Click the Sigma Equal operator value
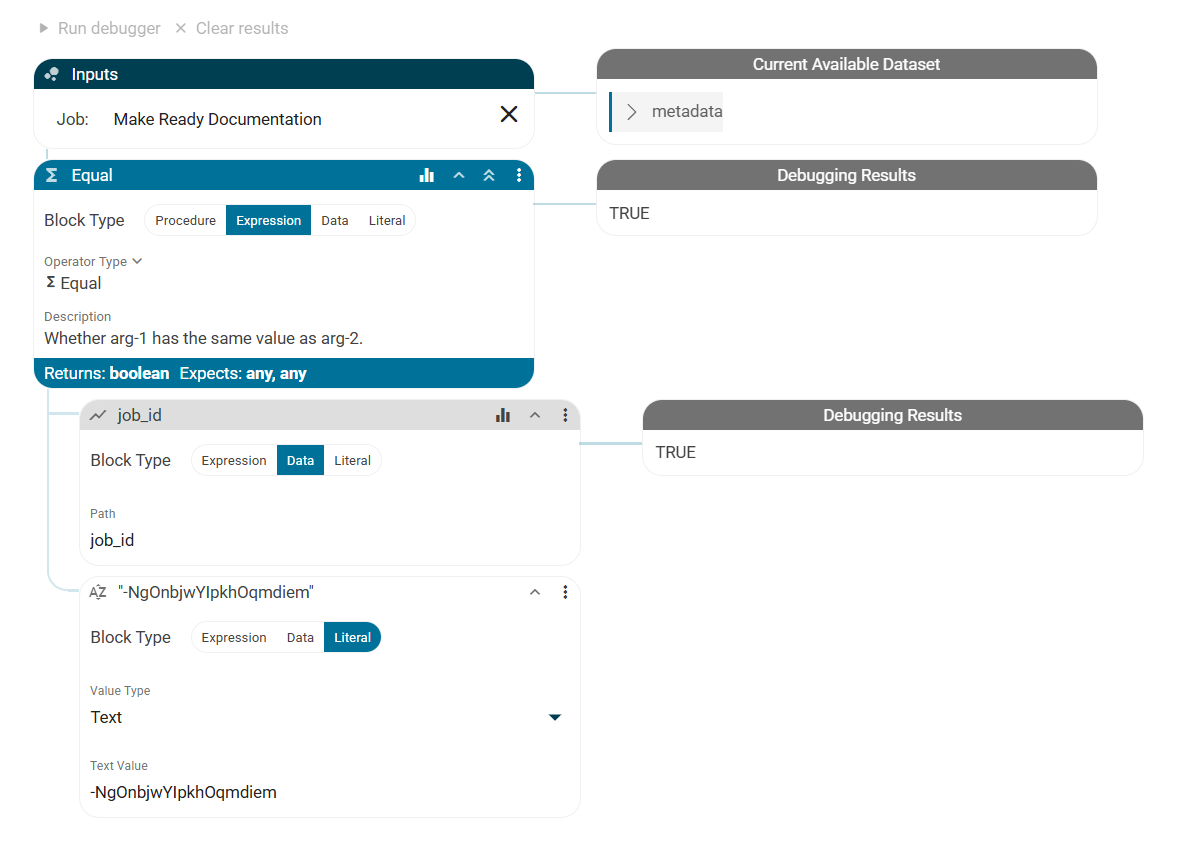The image size is (1181, 852). tap(74, 283)
